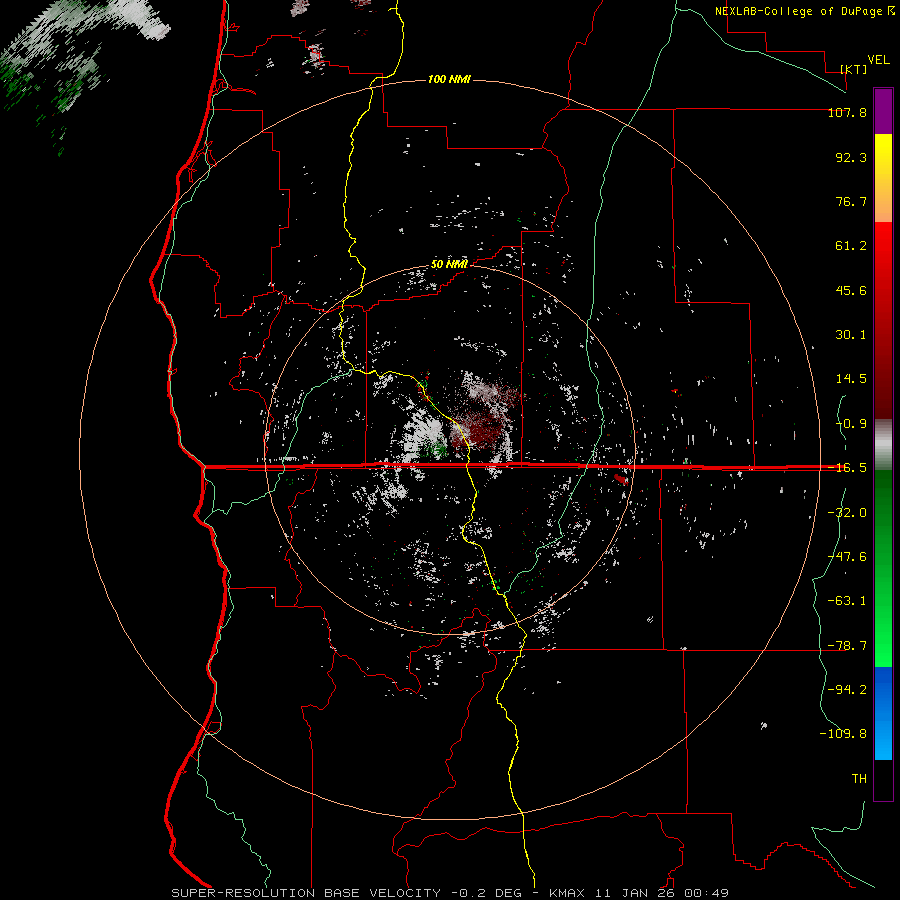
Task: Select the -94.2 velocity scale value
Action: click(x=847, y=689)
